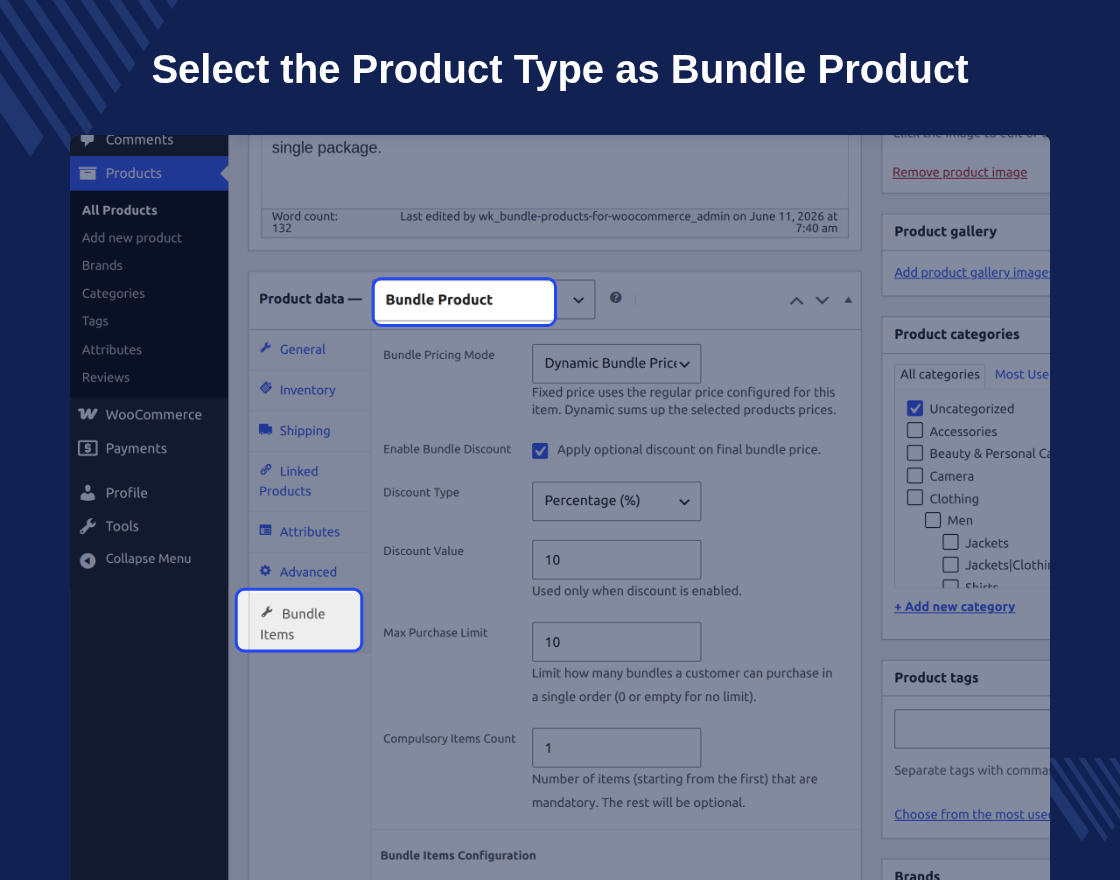Open Reviews submenu item

click(x=106, y=377)
